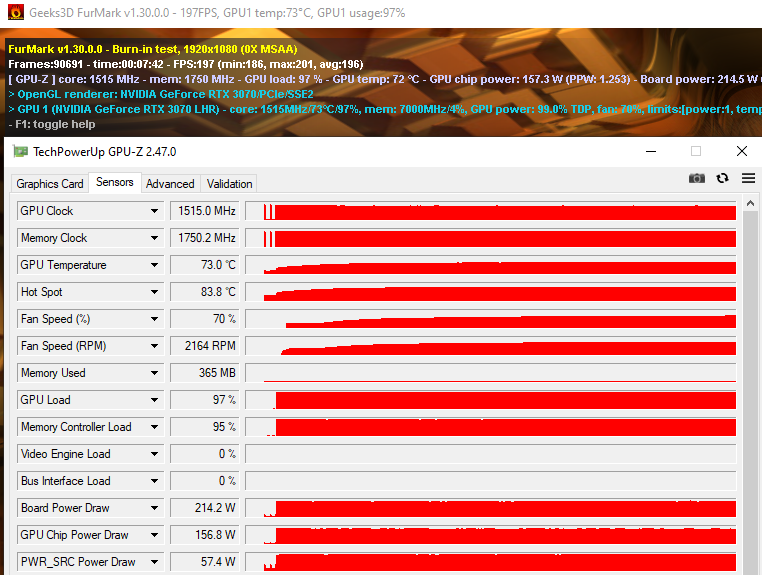762x575 pixels.
Task: Click the GPU Chip Power Draw graph
Action: click(491, 535)
